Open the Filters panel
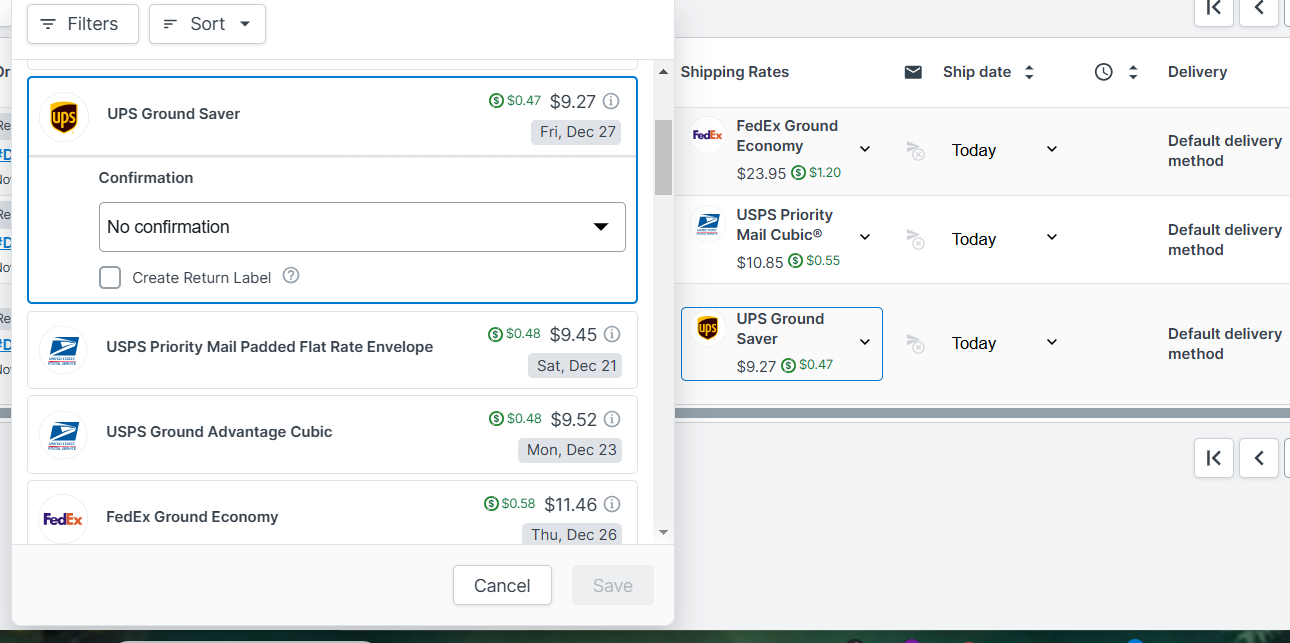 (82, 24)
